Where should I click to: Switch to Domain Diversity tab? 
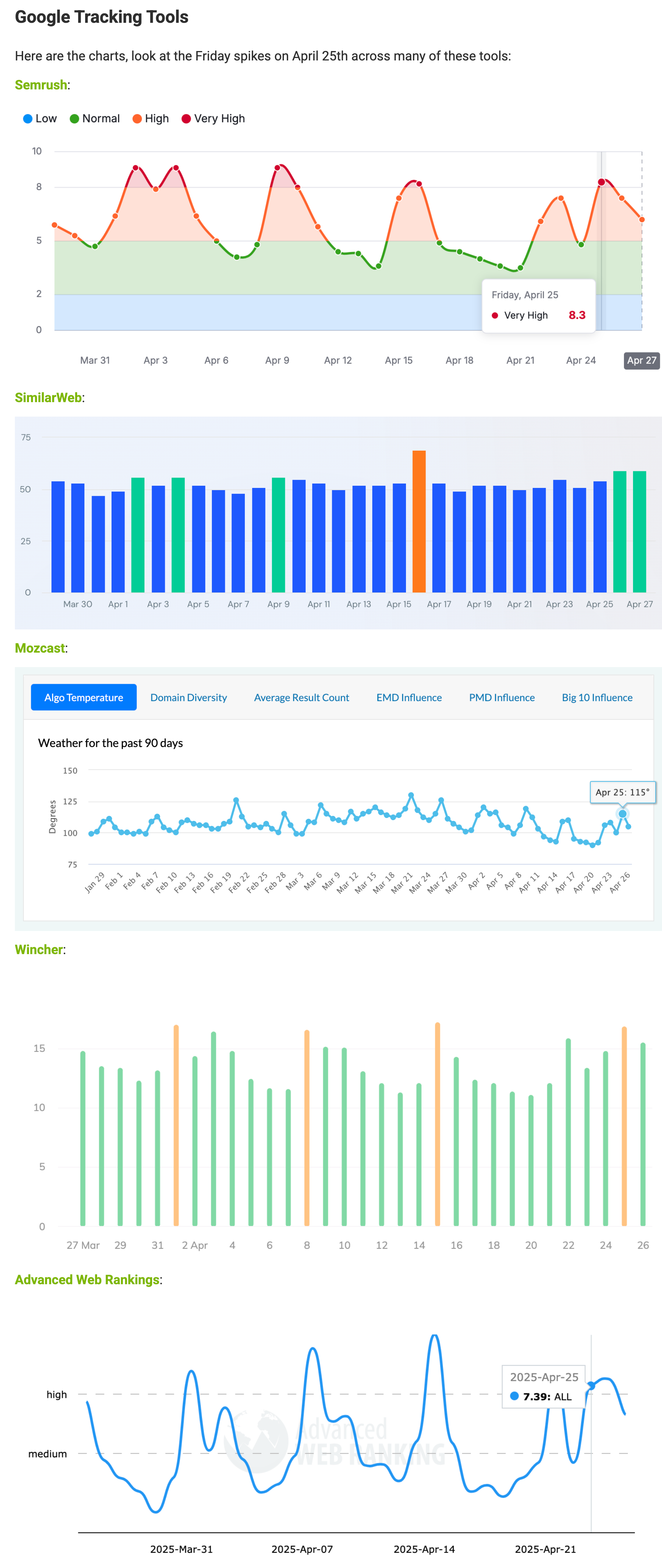click(x=188, y=697)
